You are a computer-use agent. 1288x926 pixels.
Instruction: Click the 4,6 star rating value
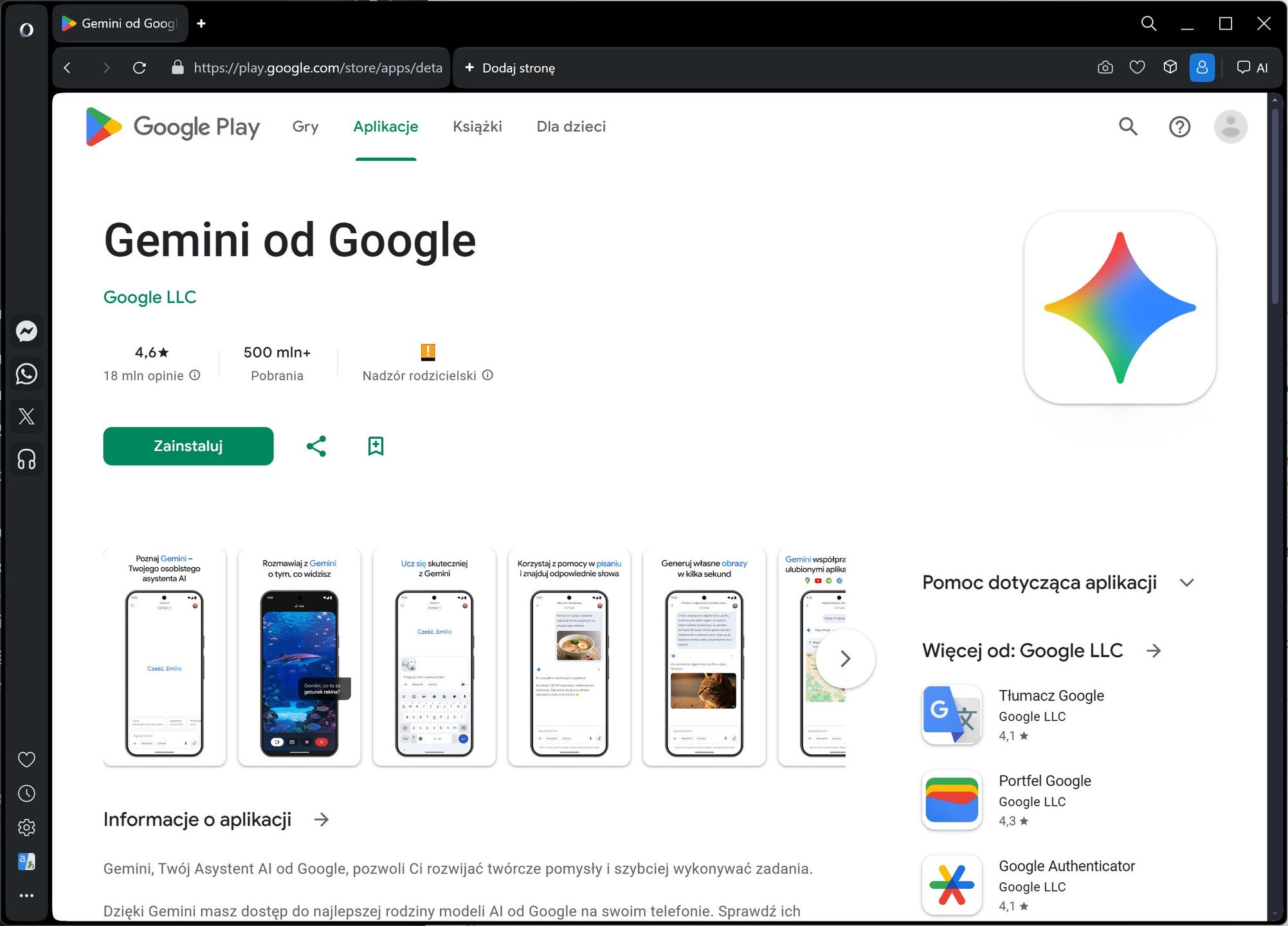[152, 352]
